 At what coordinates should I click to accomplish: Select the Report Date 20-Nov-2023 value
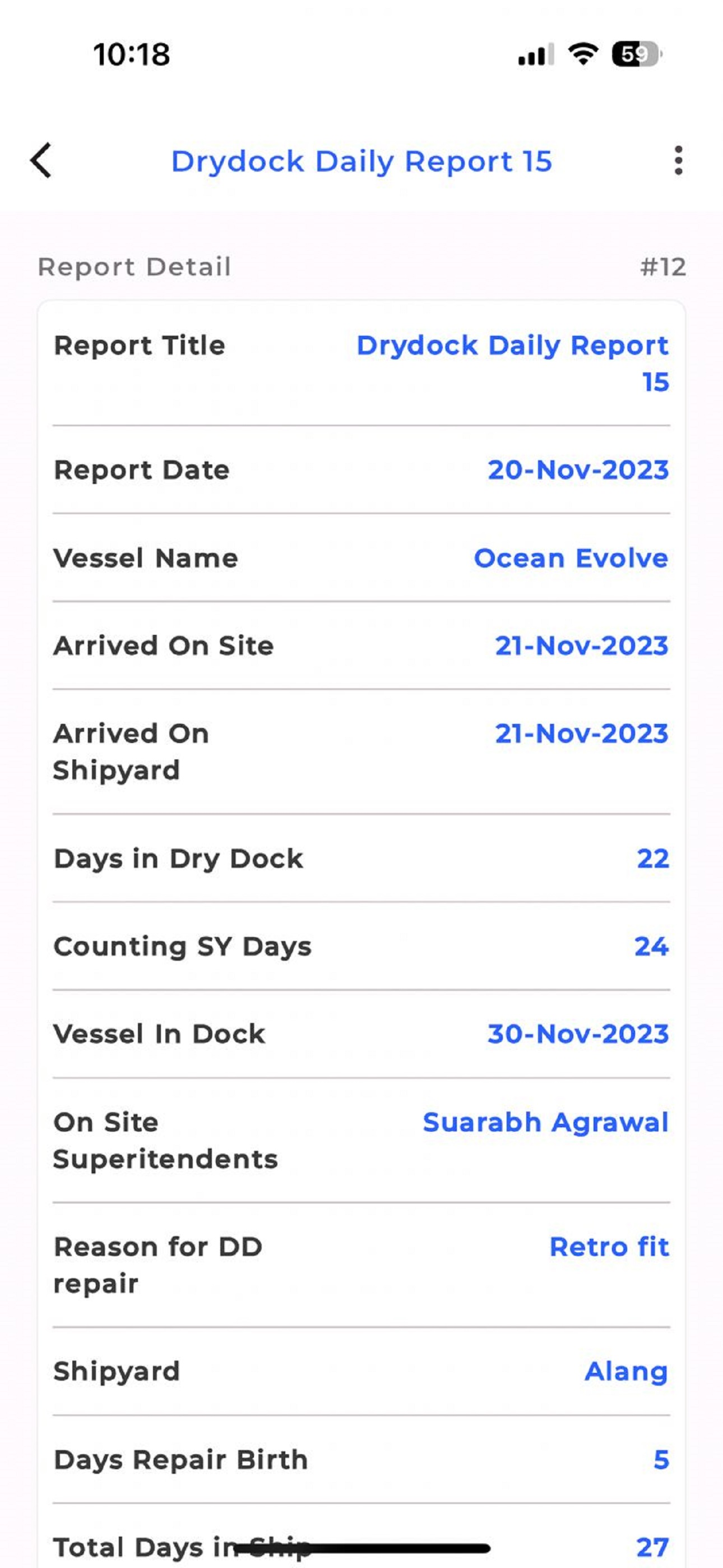coord(578,470)
